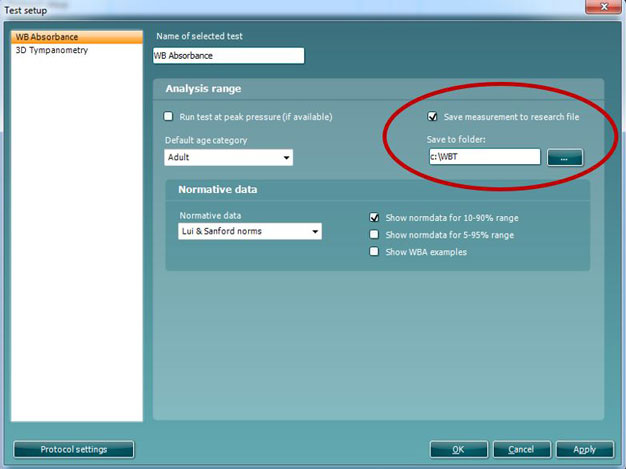The image size is (626, 469).
Task: Enable Show WBA examples checkbox
Action: tap(374, 251)
